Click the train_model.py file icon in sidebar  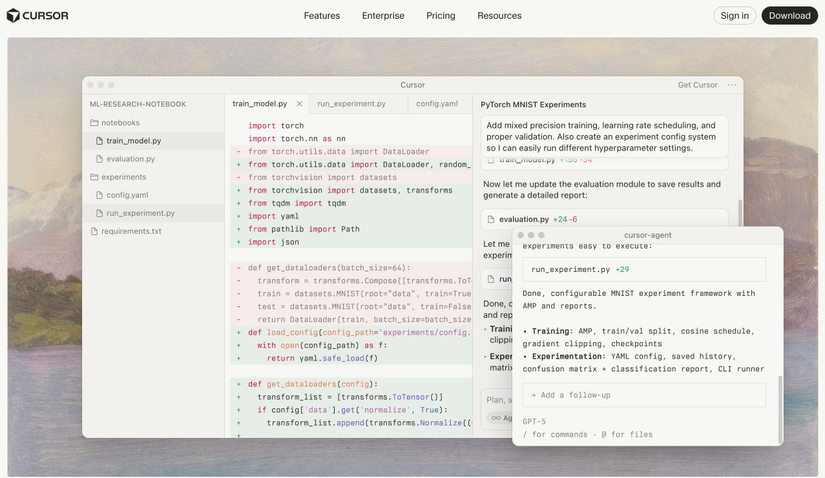pos(99,141)
